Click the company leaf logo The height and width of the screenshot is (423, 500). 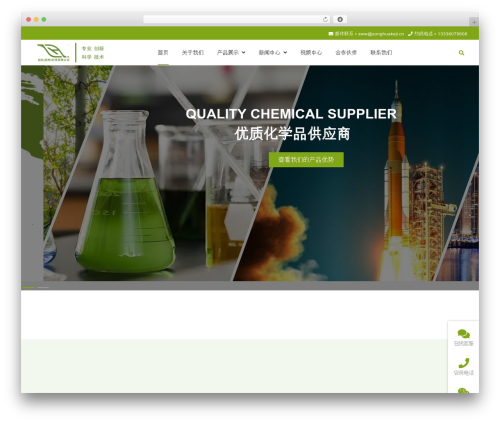coord(53,52)
